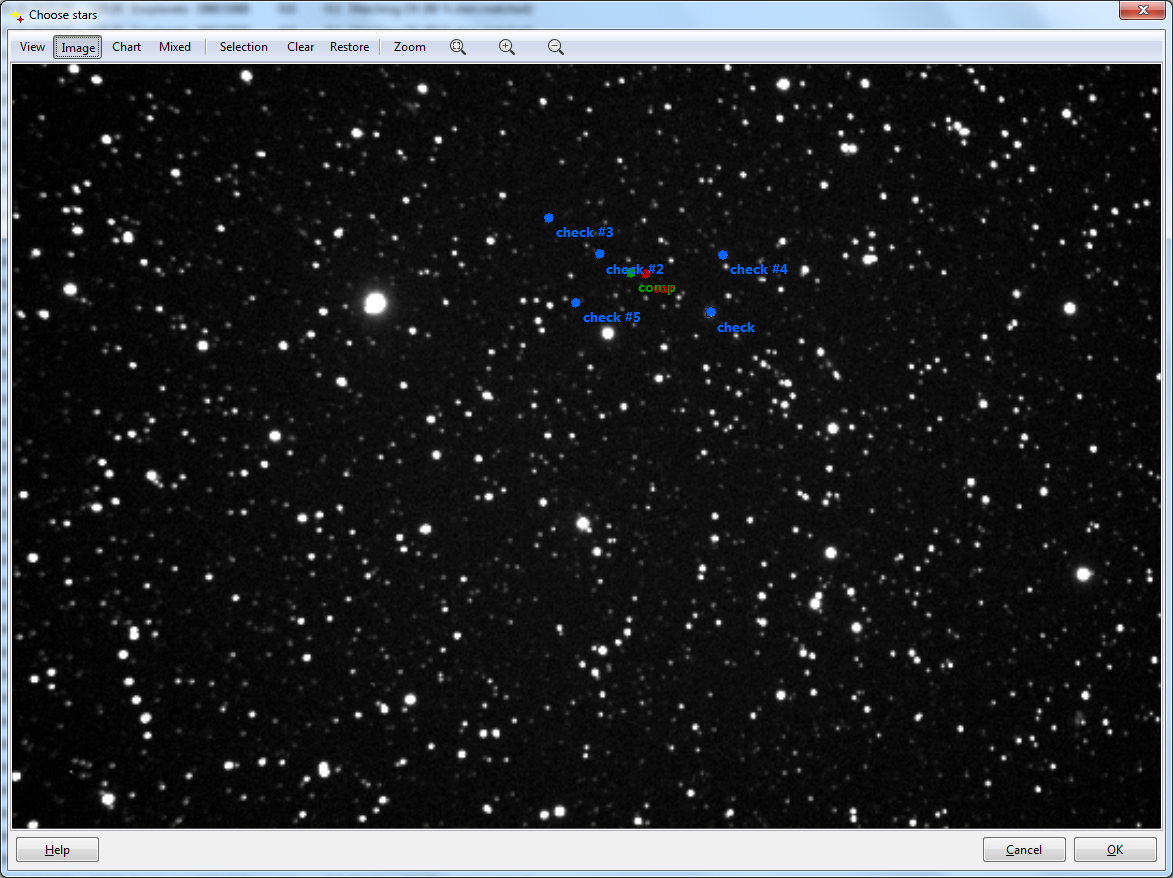Open Help for choosing stars

[x=57, y=850]
